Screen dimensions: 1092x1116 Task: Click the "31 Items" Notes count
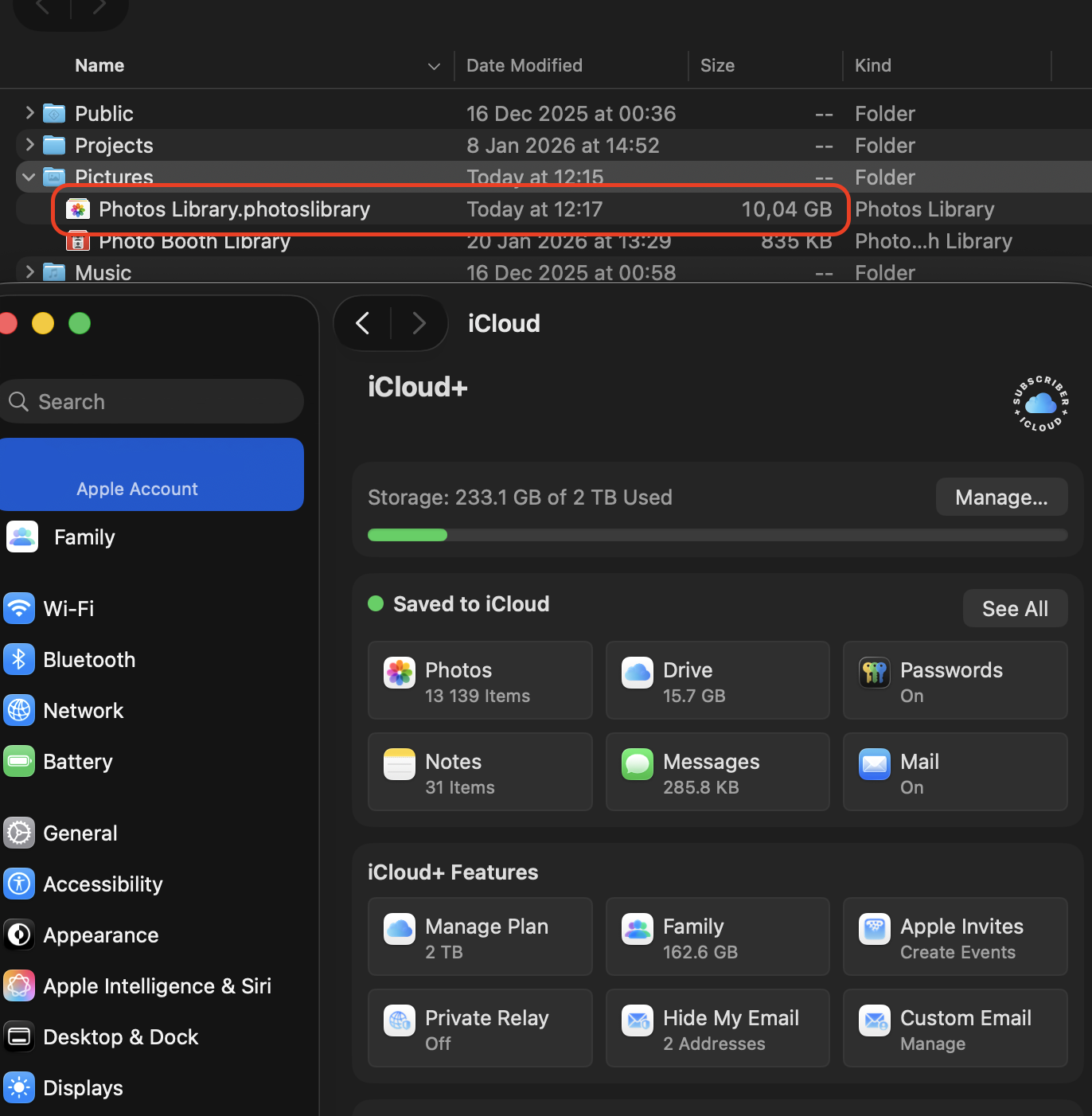click(460, 787)
